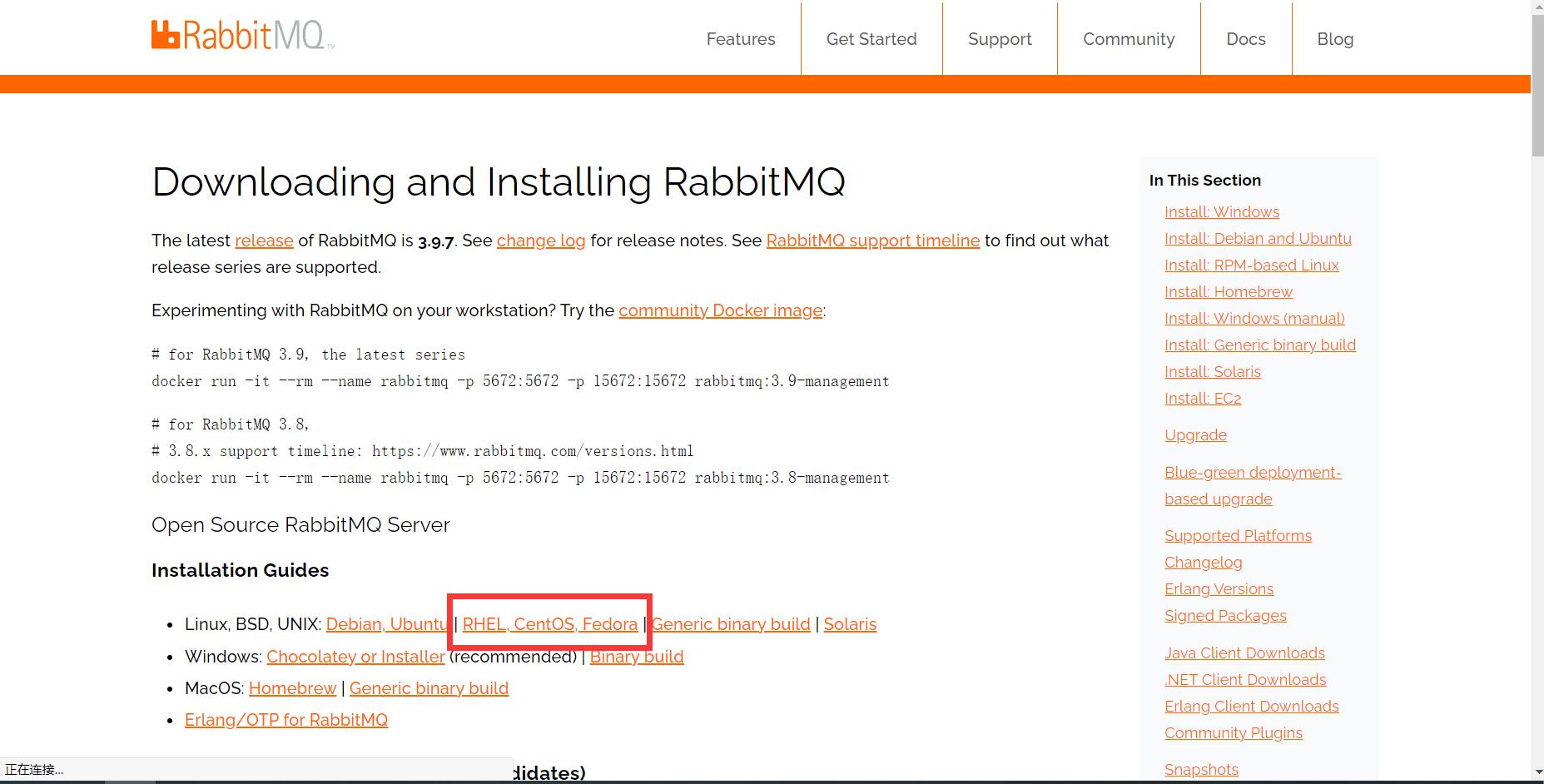The width and height of the screenshot is (1544, 784).
Task: Go to Install: Solaris in sidebar
Action: click(x=1213, y=372)
